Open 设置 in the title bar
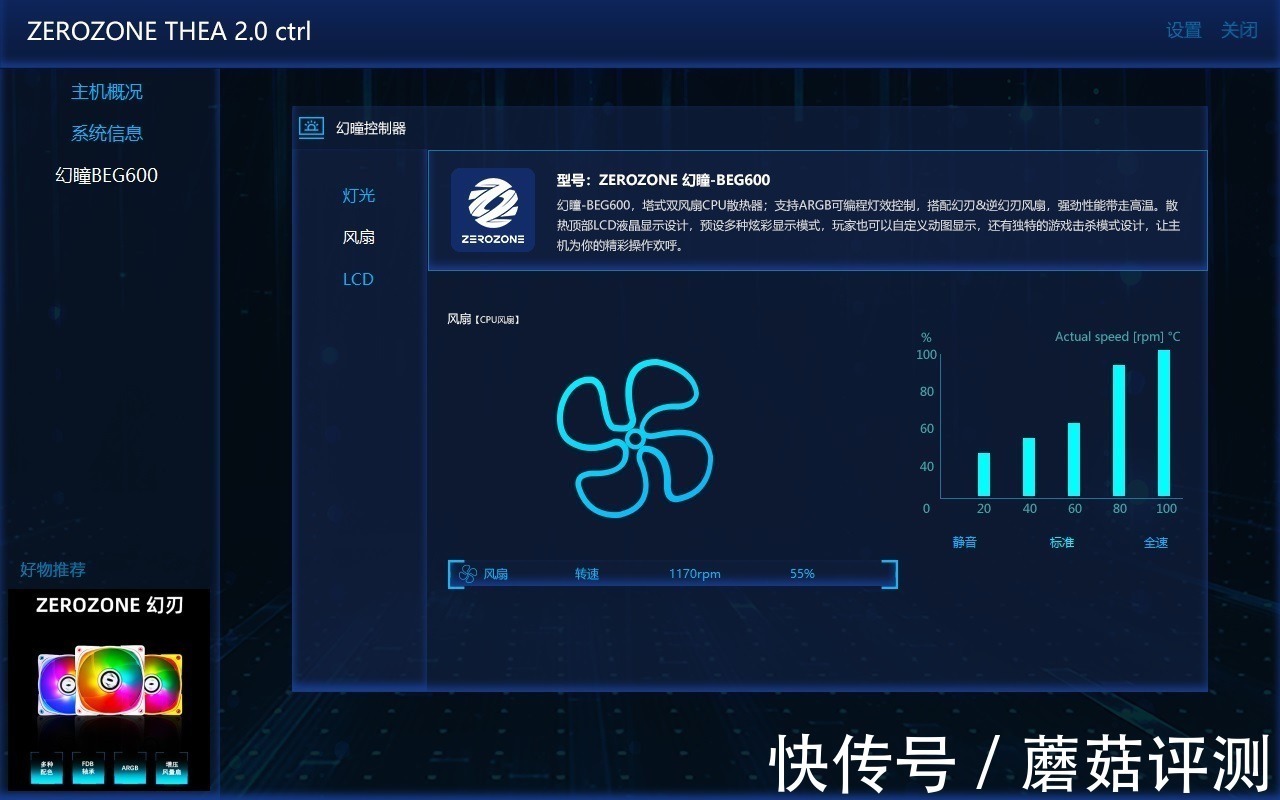The width and height of the screenshot is (1280, 800). click(1184, 30)
